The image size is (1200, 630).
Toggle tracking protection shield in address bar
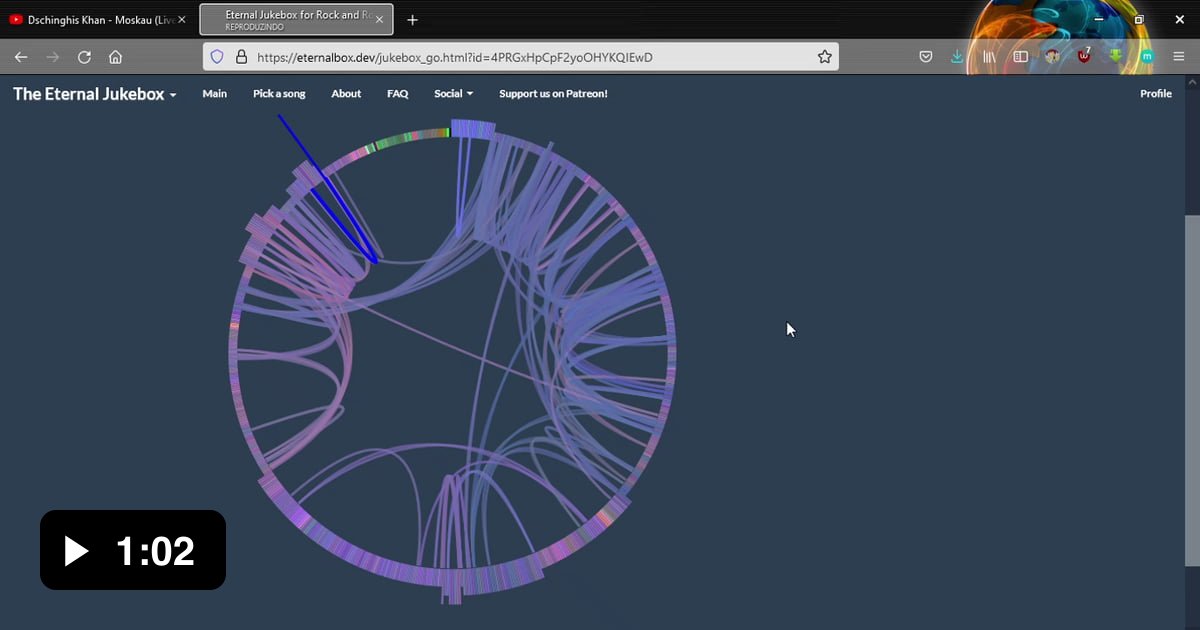point(217,56)
